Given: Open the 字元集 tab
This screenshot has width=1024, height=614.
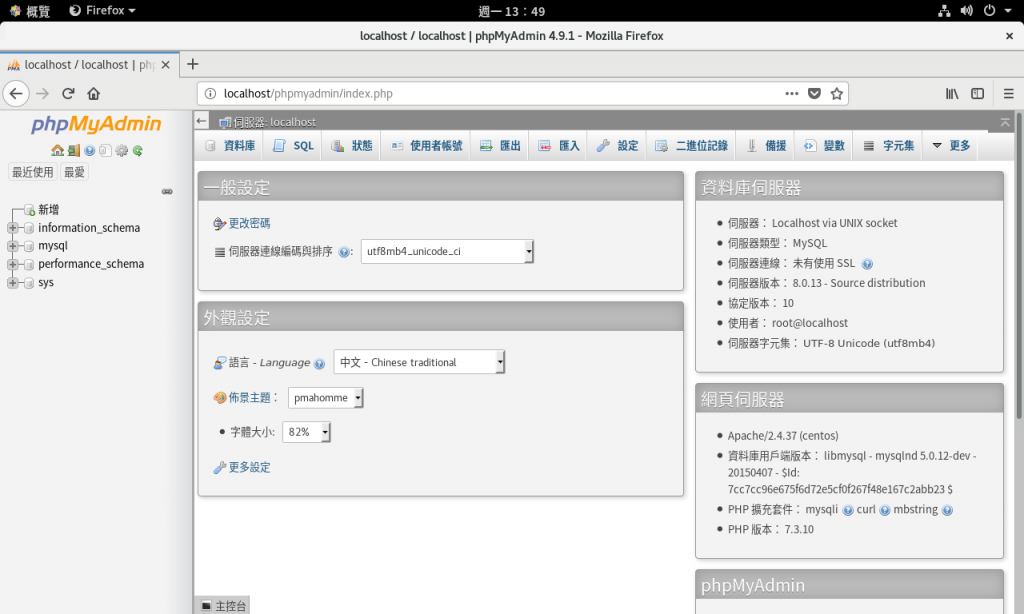Looking at the screenshot, I should [888, 146].
